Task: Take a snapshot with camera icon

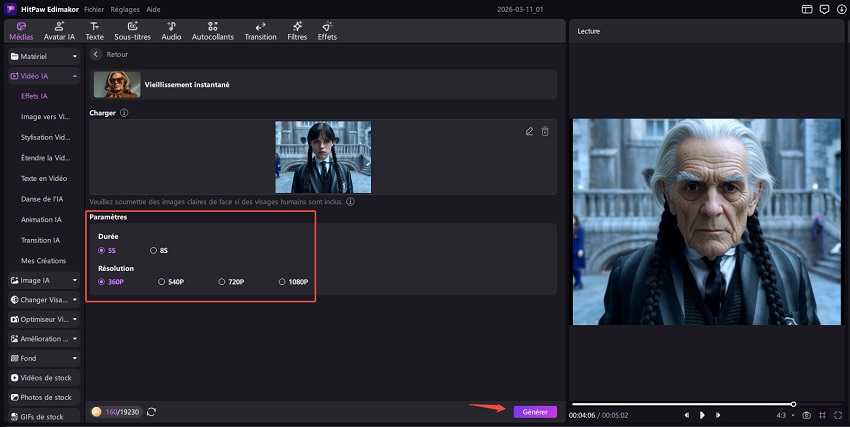Action: [x=807, y=415]
